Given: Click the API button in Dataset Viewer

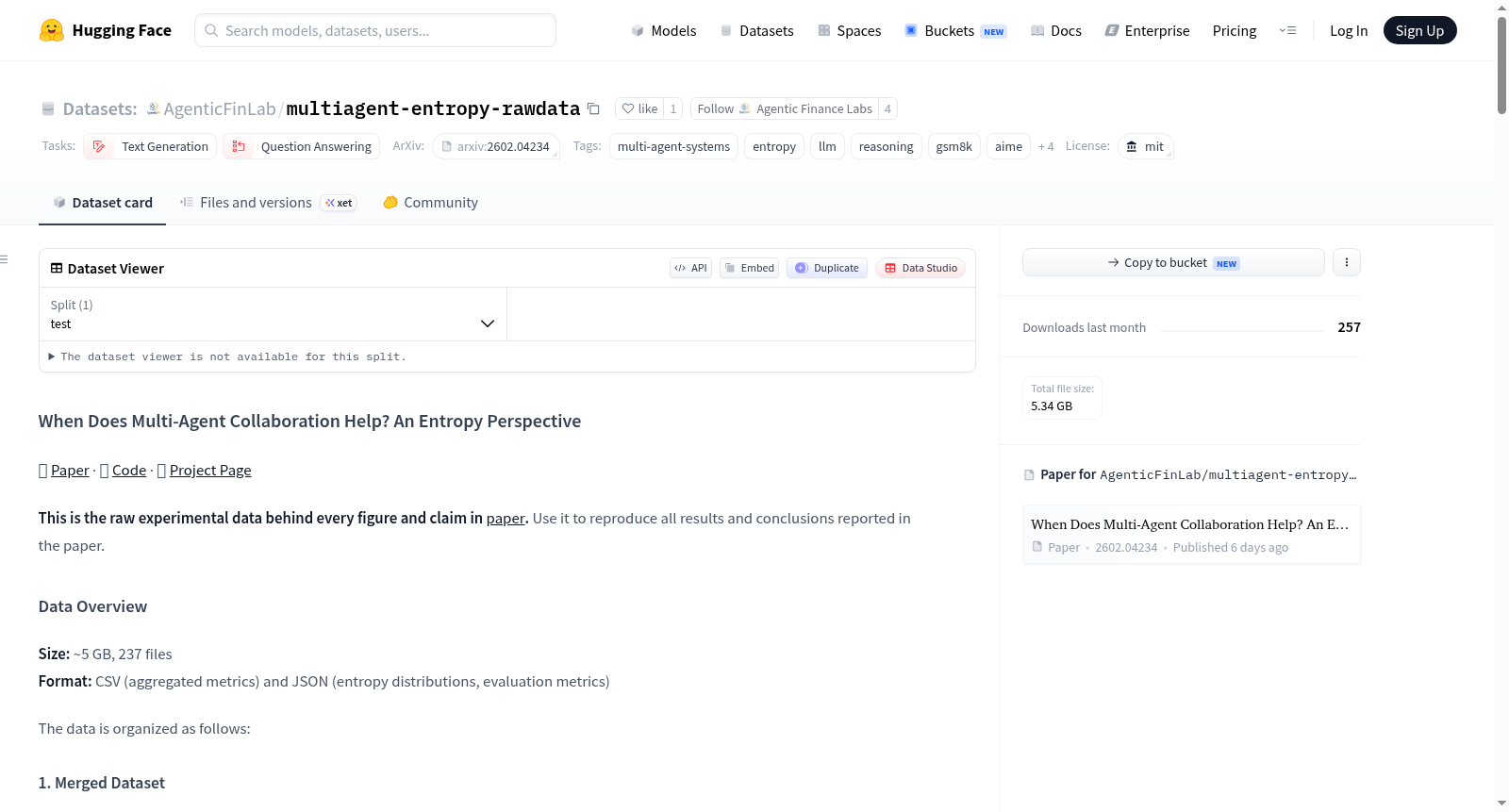Looking at the screenshot, I should pos(690,268).
